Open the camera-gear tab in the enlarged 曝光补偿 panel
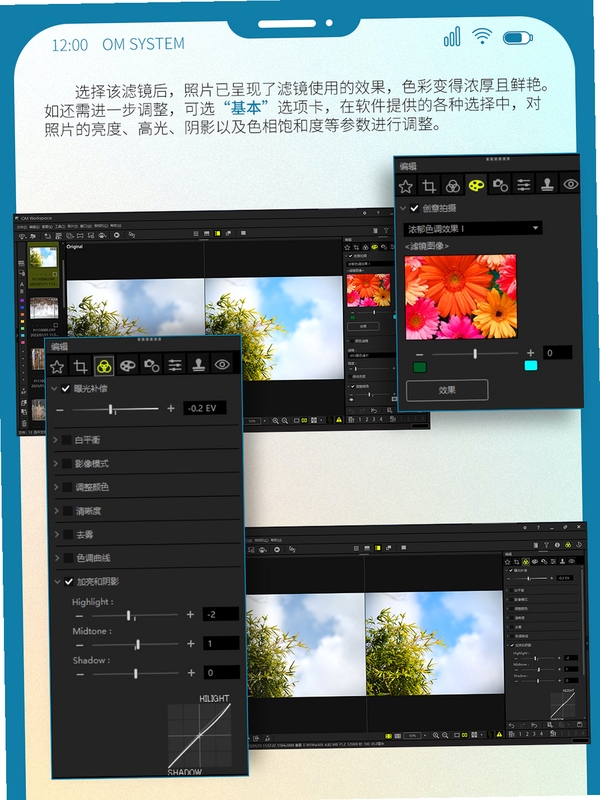The image size is (600, 800). pyautogui.click(x=151, y=365)
